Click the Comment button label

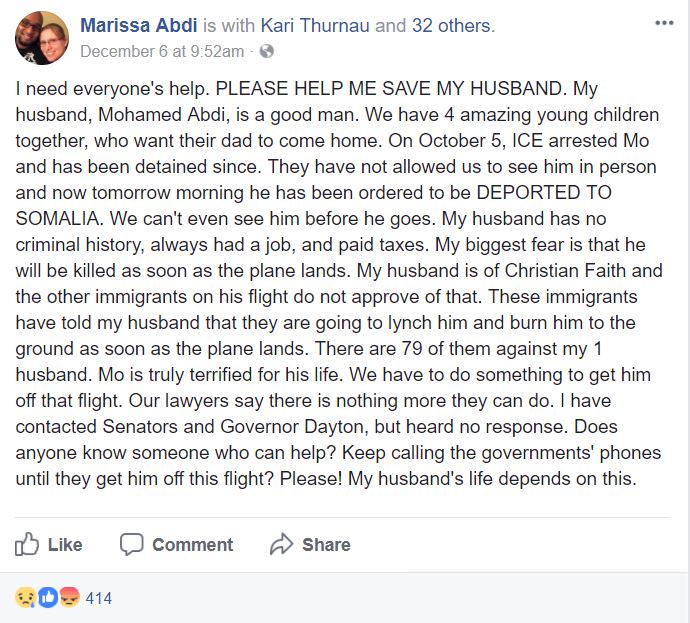(x=192, y=545)
